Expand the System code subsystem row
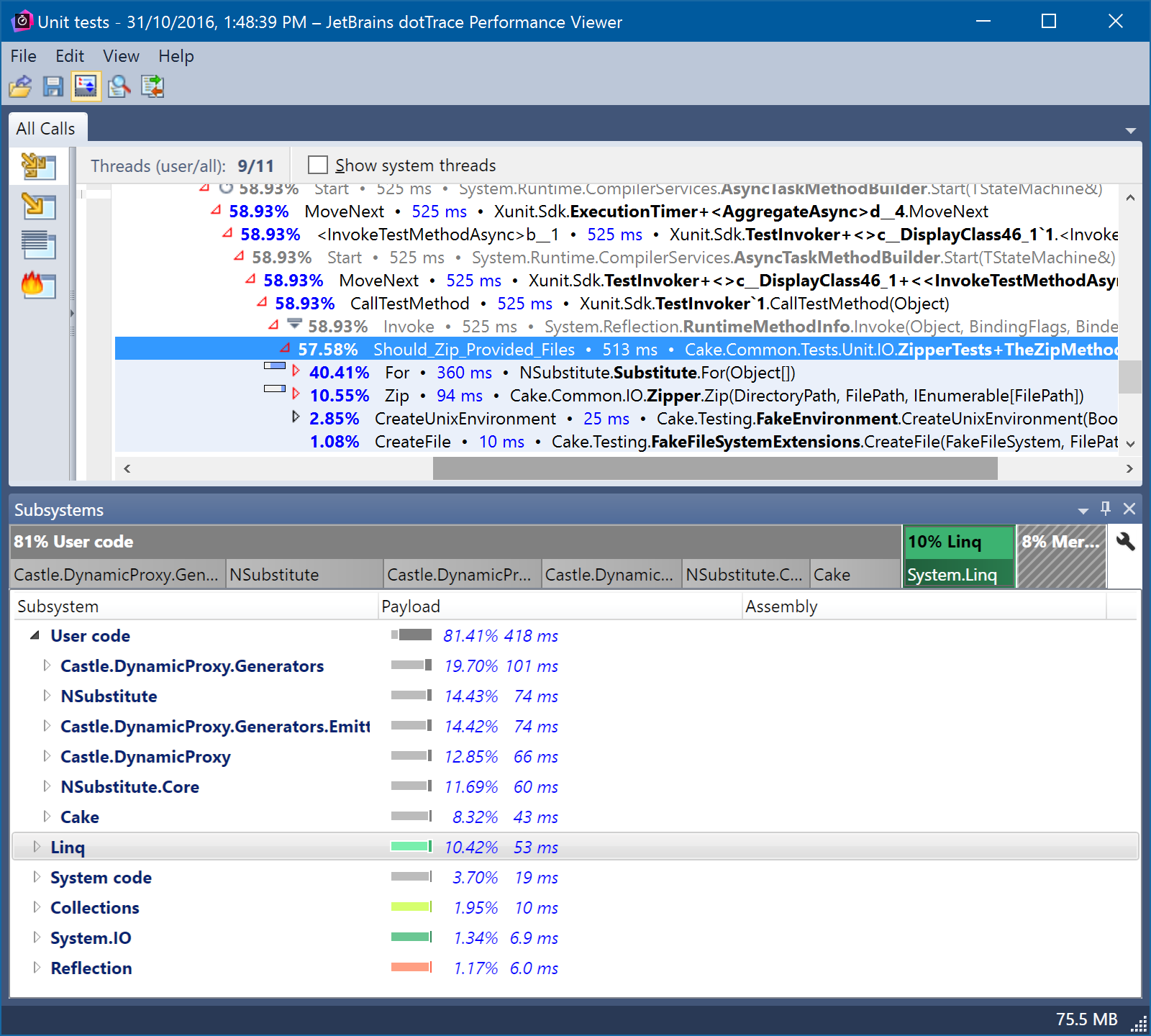The width and height of the screenshot is (1151, 1036). click(x=37, y=877)
